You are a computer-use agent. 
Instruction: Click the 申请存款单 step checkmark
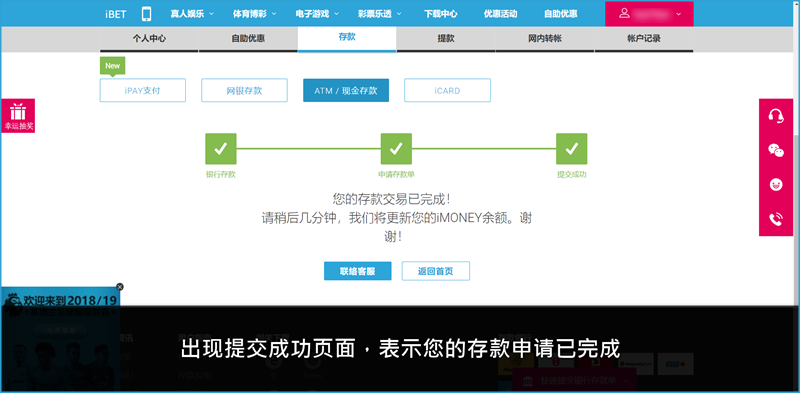(x=396, y=149)
